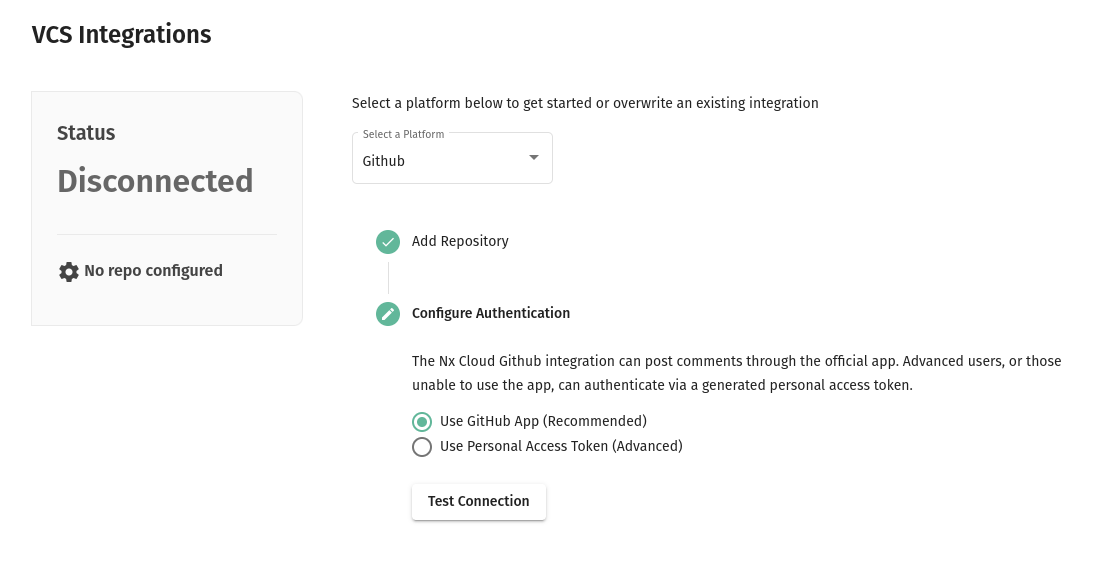Click the connector line between the two steps
Image resolution: width=1103 pixels, height=570 pixels.
pos(388,277)
